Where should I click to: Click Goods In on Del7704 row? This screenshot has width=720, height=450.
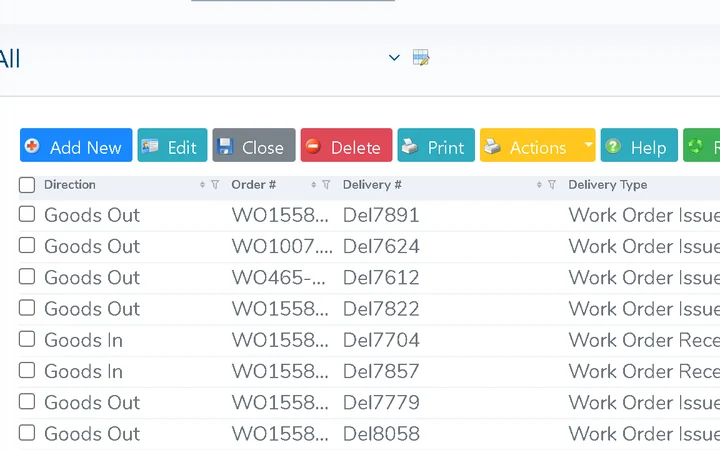(x=84, y=340)
